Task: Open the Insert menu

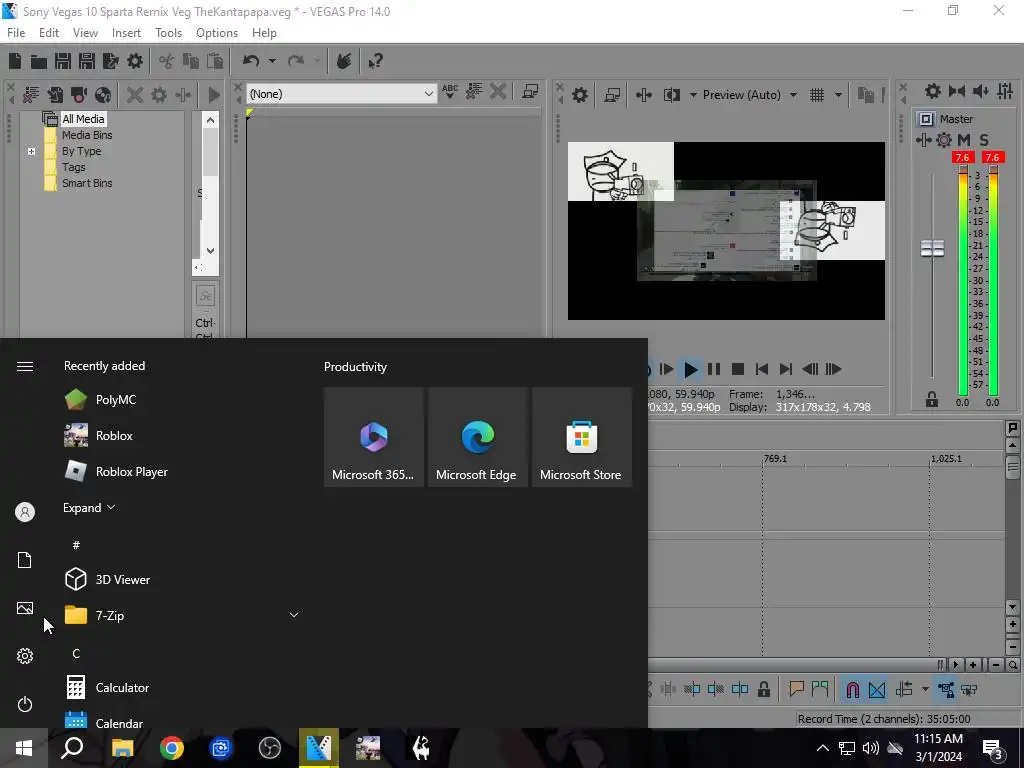Action: coord(126,33)
